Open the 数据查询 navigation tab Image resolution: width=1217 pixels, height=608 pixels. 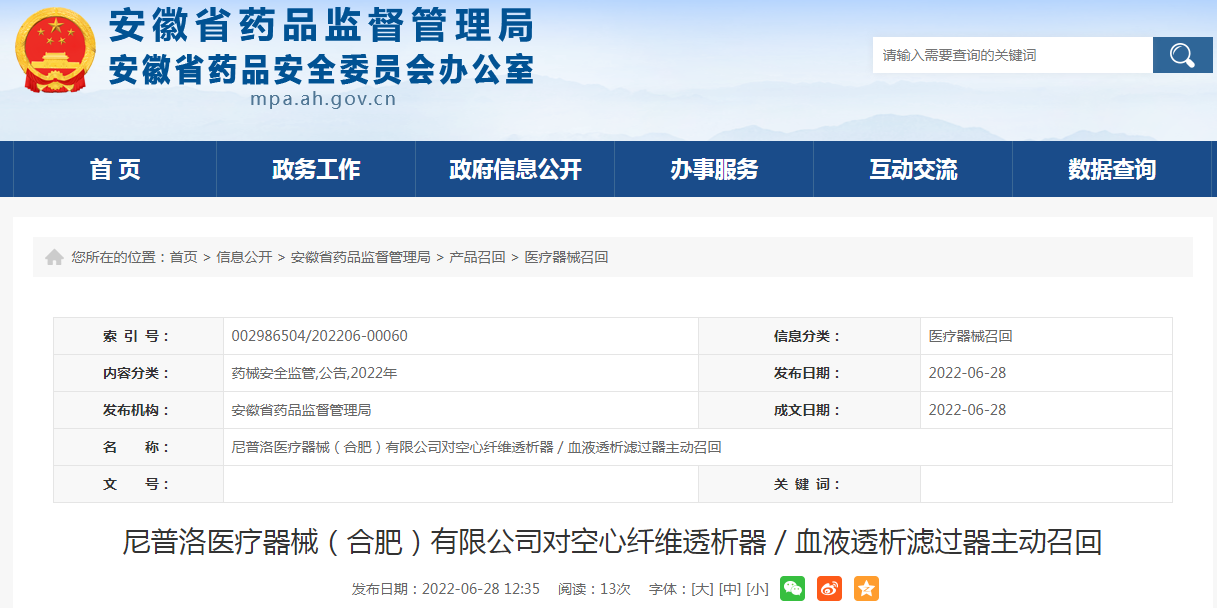(1112, 169)
